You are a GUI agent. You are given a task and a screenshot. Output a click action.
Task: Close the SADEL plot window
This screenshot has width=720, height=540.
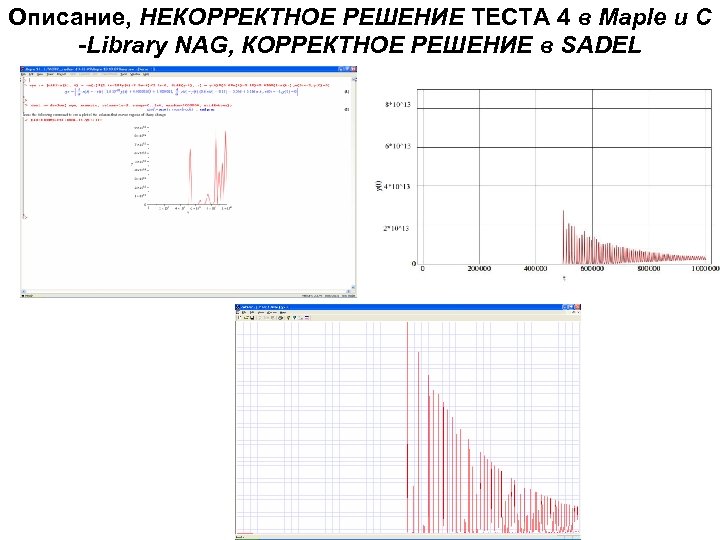578,307
